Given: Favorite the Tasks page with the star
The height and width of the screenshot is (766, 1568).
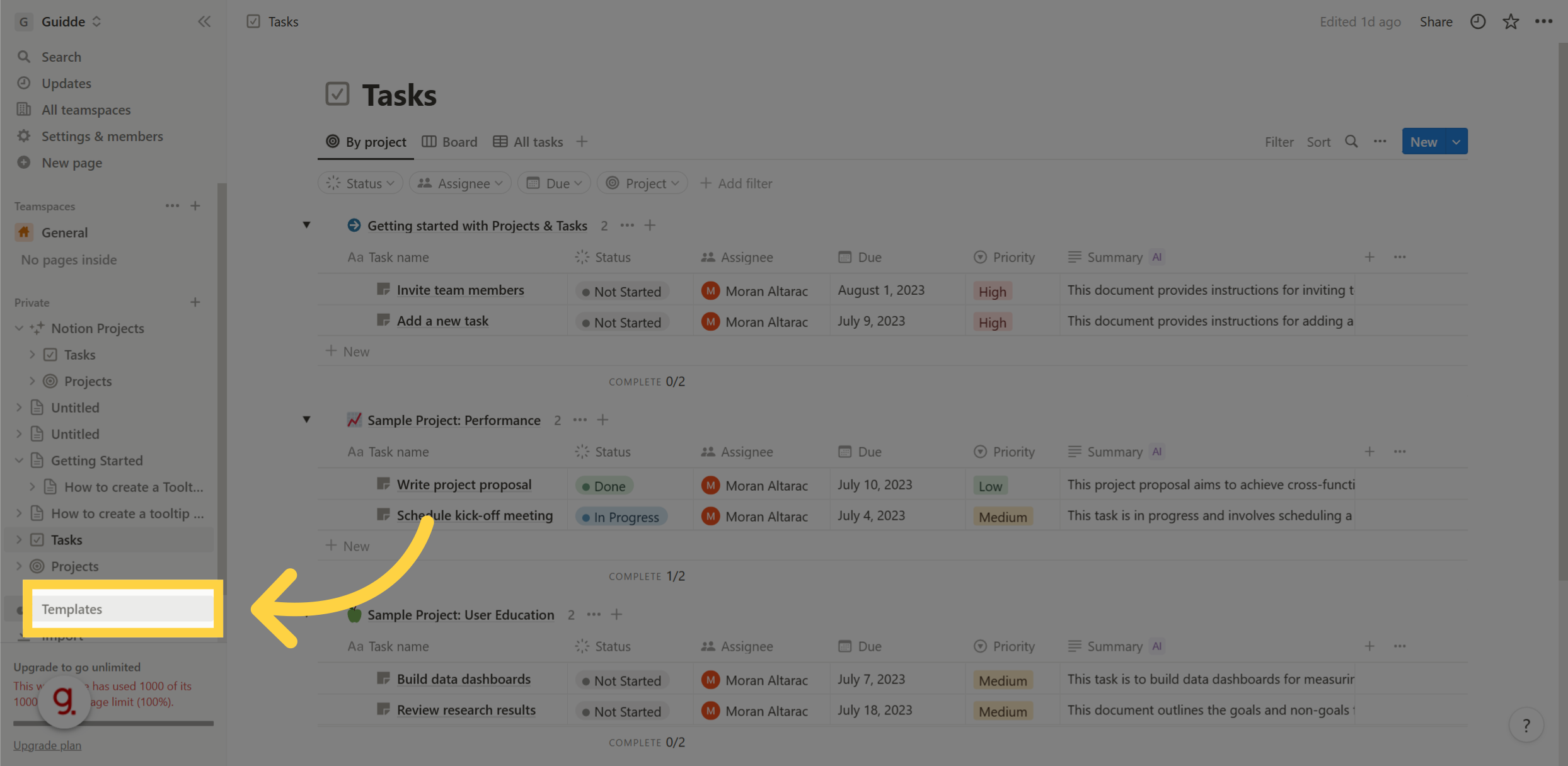Looking at the screenshot, I should (x=1510, y=21).
